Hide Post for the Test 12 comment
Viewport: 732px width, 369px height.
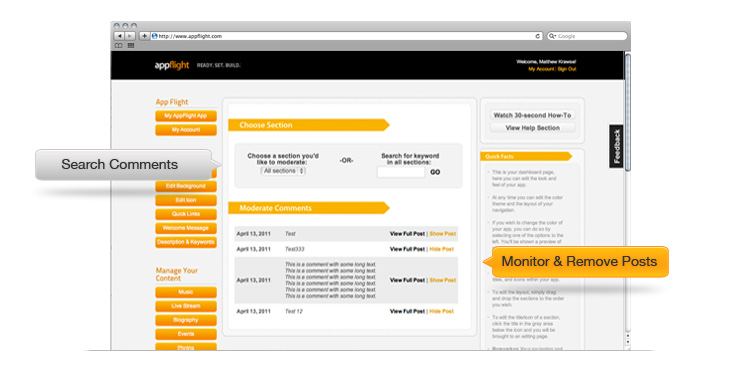[442, 311]
